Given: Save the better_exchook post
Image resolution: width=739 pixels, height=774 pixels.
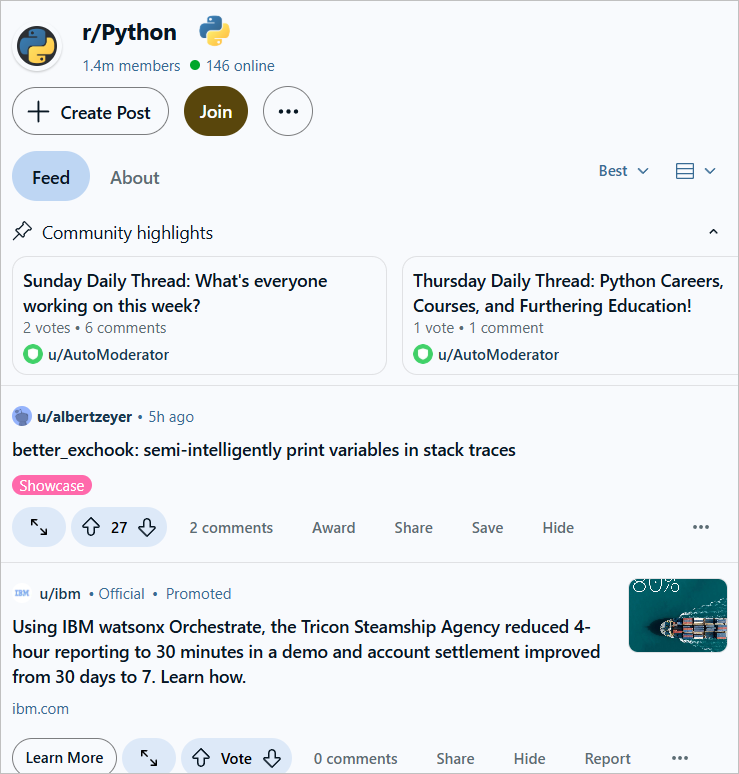Looking at the screenshot, I should [x=488, y=528].
